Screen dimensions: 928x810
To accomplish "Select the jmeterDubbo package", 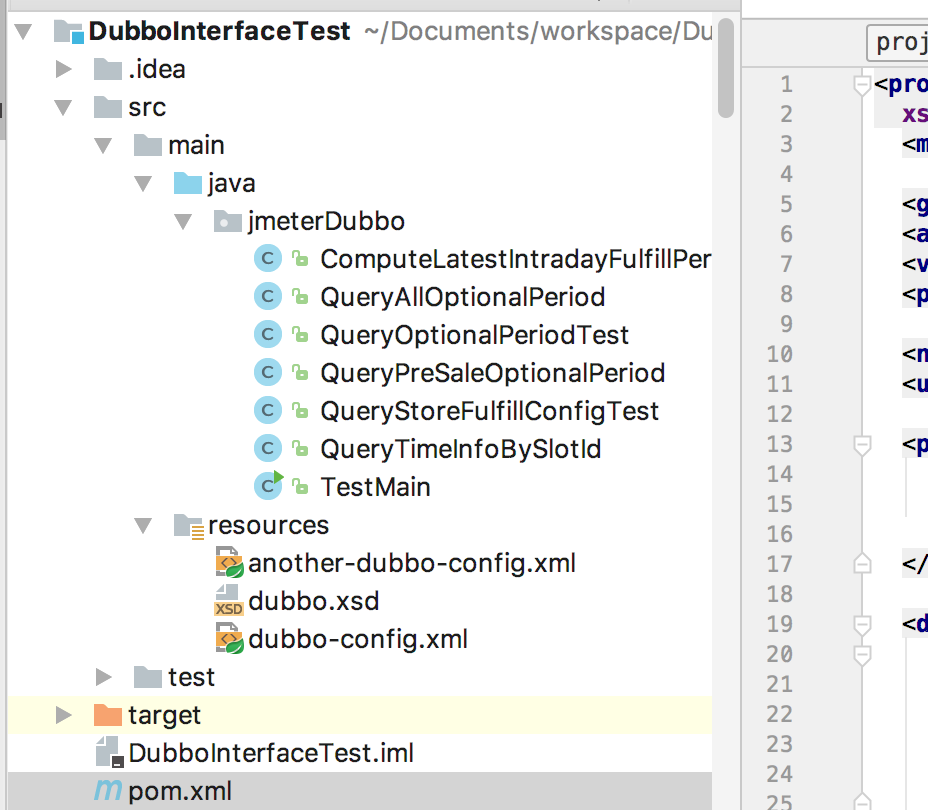I will [327, 222].
